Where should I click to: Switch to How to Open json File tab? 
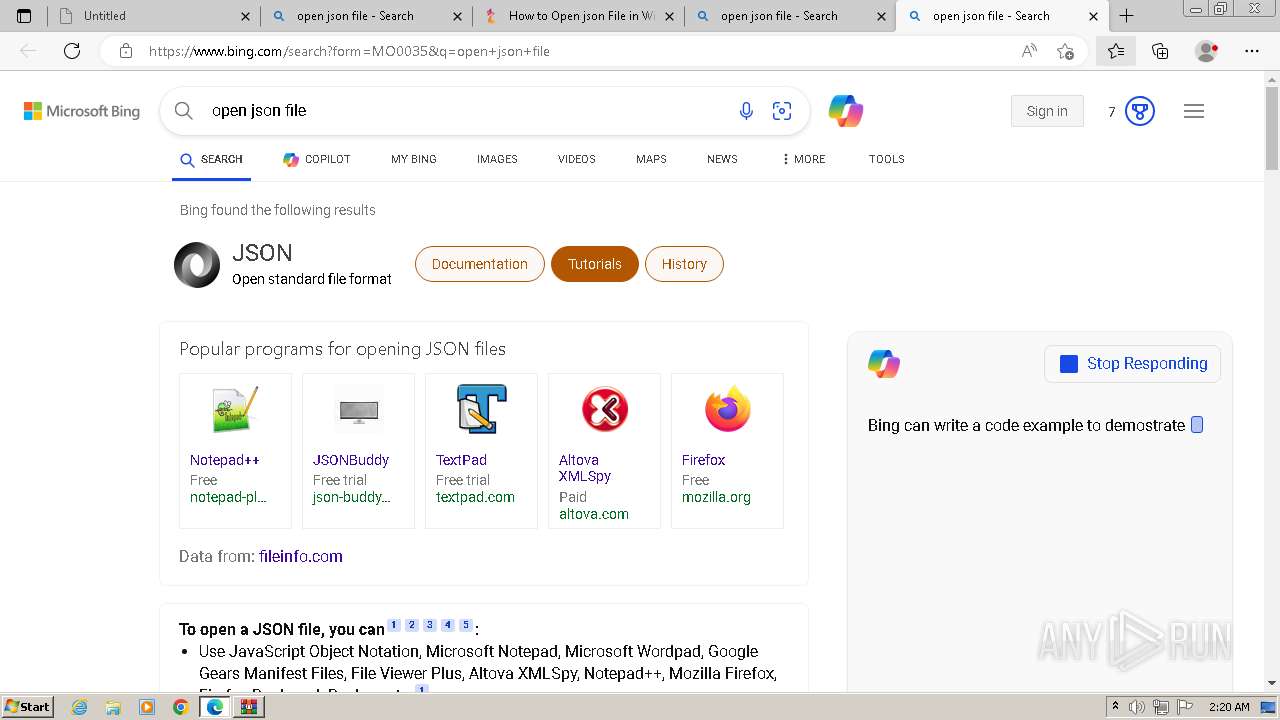(x=580, y=16)
